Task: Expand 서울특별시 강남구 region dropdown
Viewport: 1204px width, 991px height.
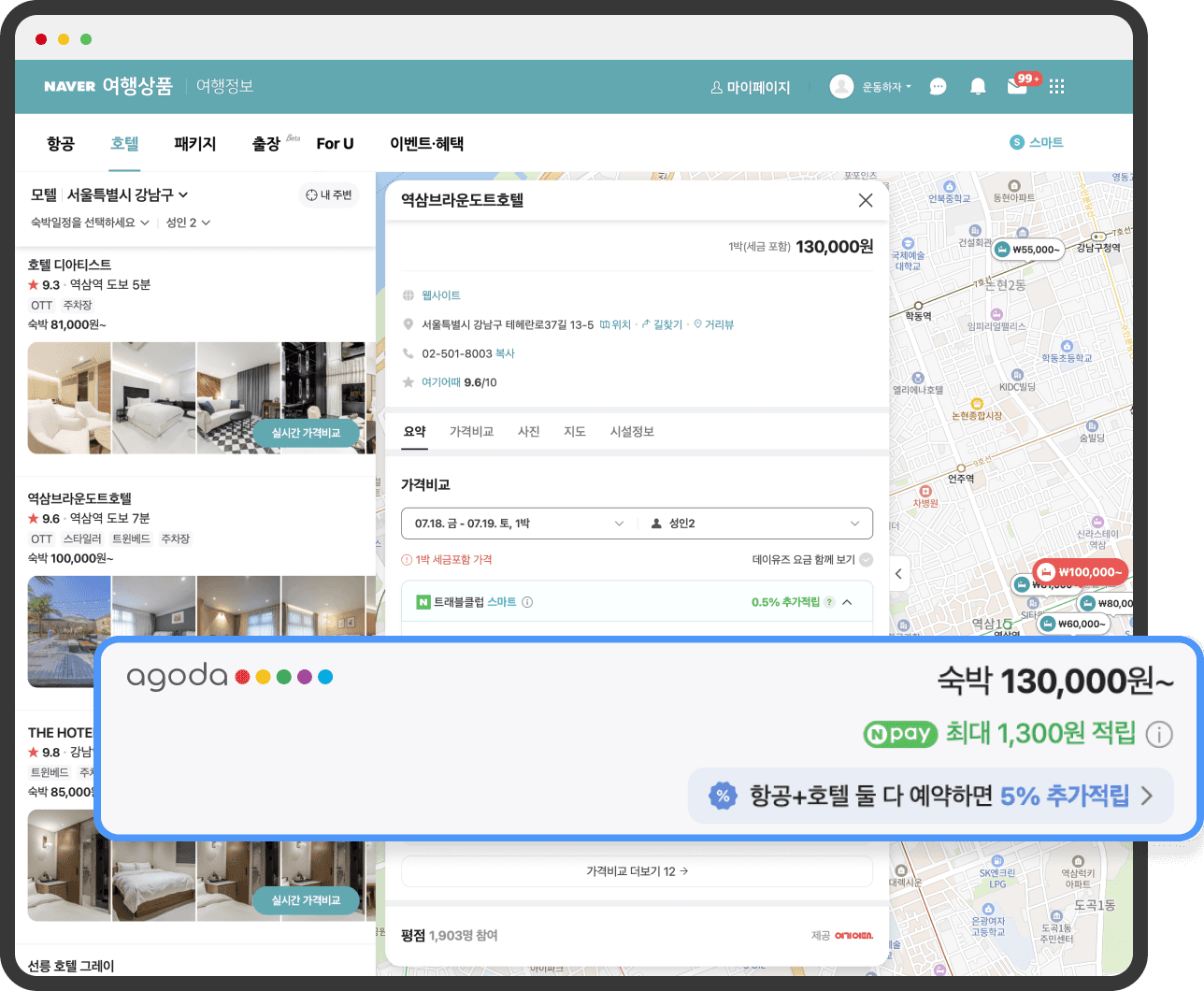Action: 128,194
